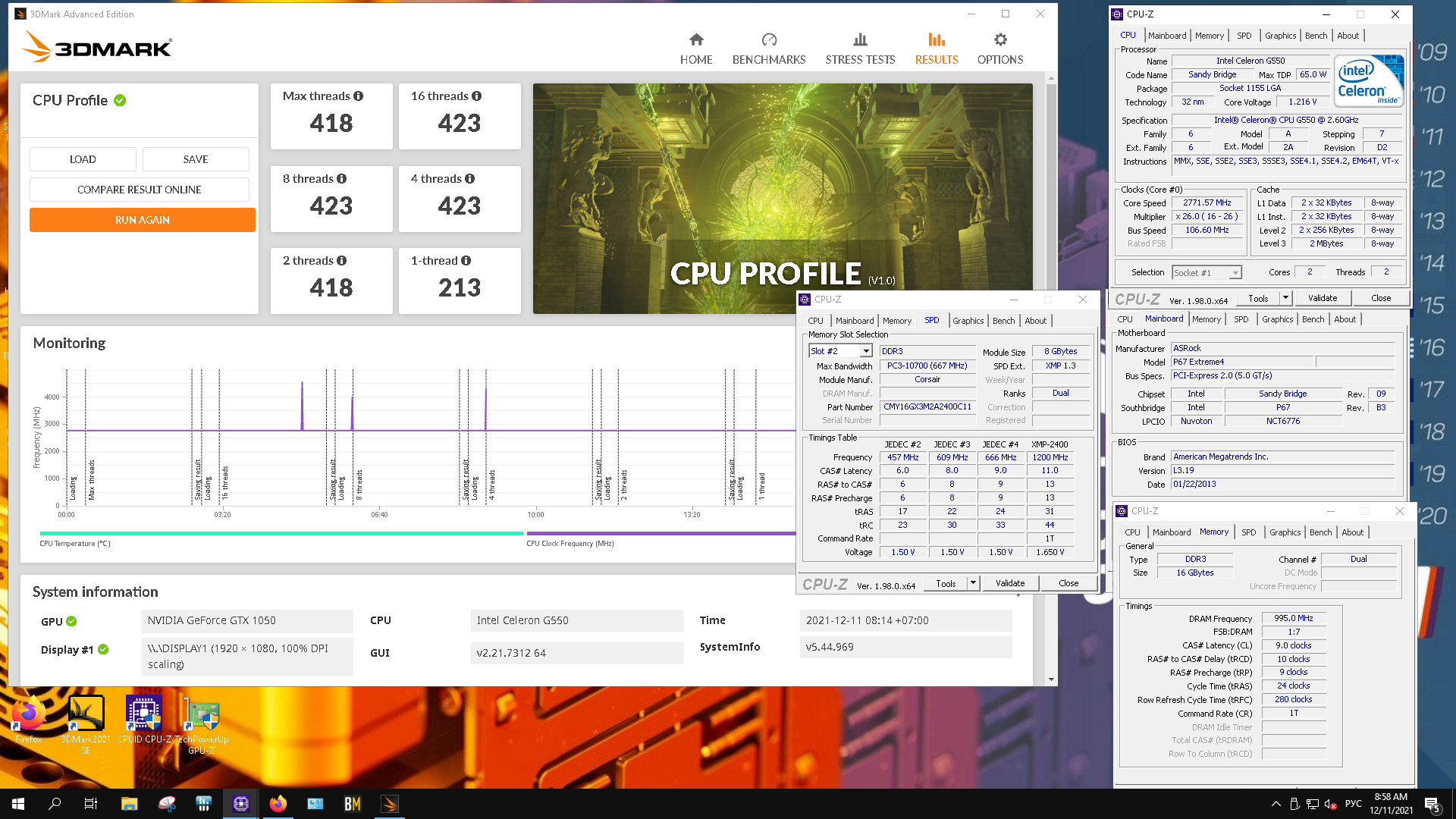Open the 16 threads info icon
The image size is (1456, 819).
[476, 96]
